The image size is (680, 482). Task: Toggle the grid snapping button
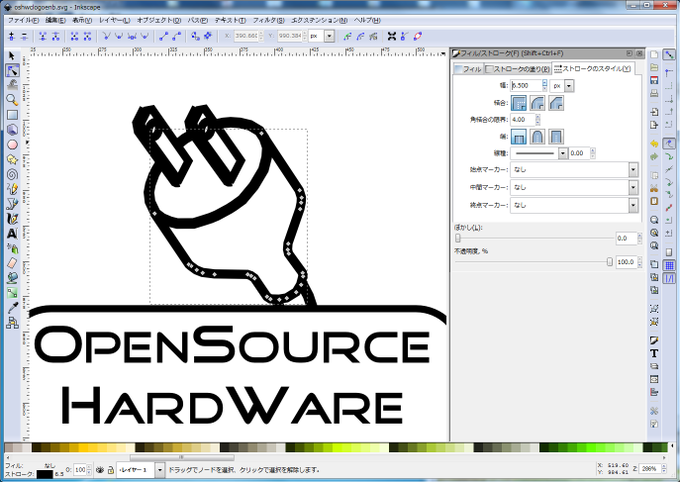[x=670, y=265]
